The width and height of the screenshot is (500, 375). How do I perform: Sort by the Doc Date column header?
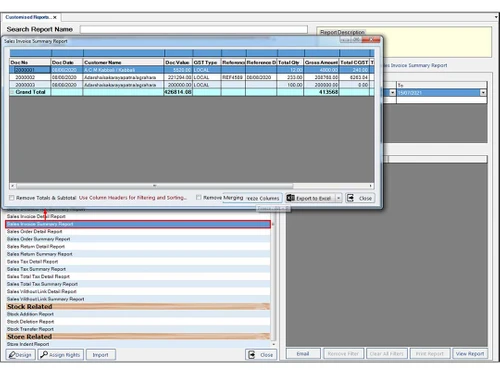coord(67,62)
